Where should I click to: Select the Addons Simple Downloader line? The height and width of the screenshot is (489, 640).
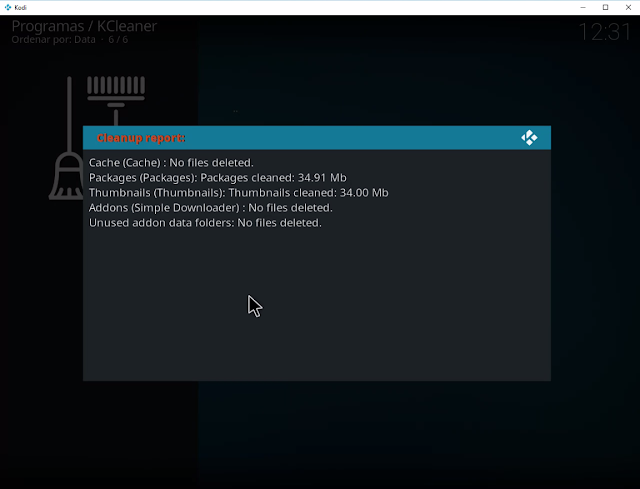[211, 208]
